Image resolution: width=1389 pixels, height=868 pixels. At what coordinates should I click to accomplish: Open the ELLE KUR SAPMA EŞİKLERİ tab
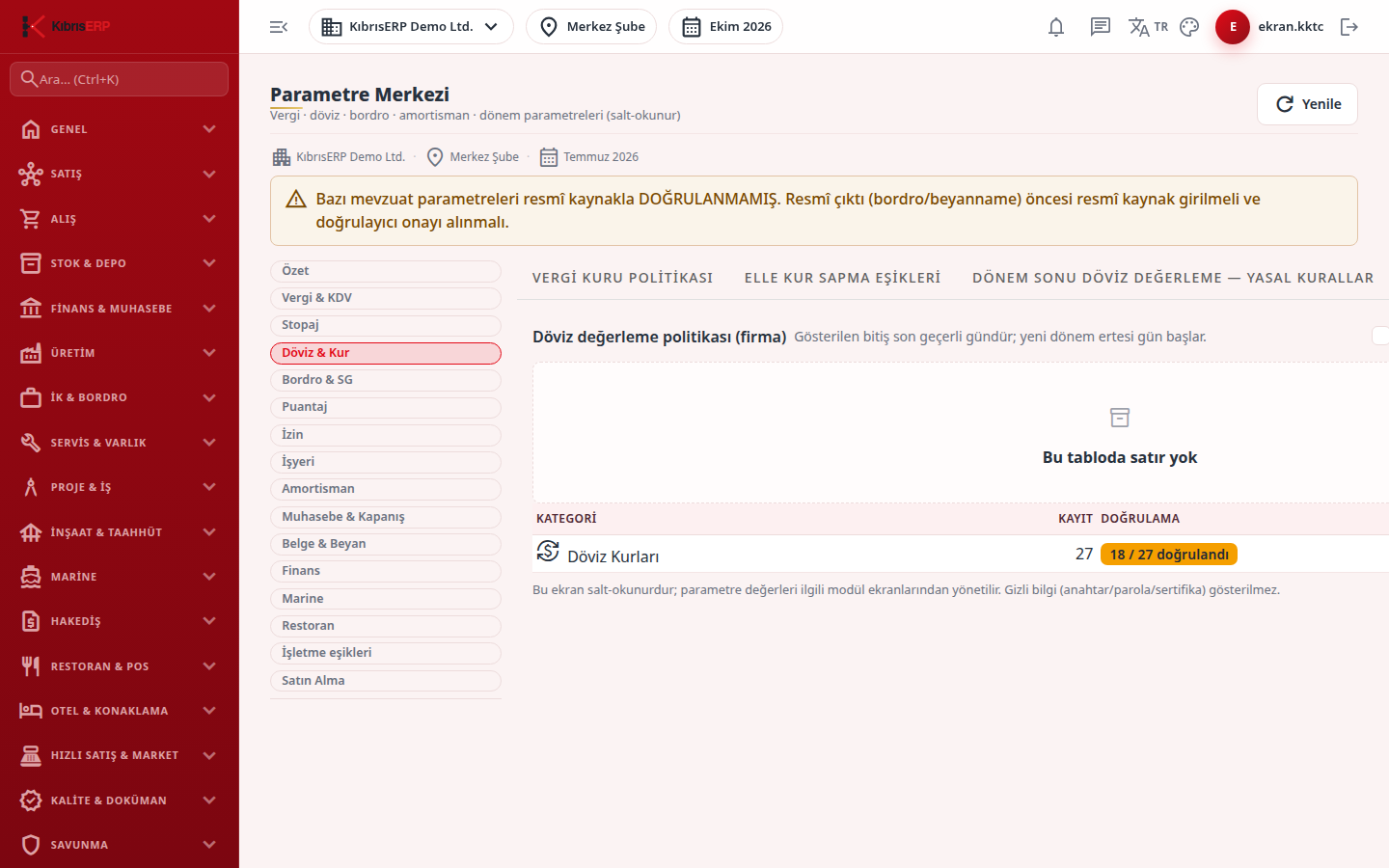point(842,278)
